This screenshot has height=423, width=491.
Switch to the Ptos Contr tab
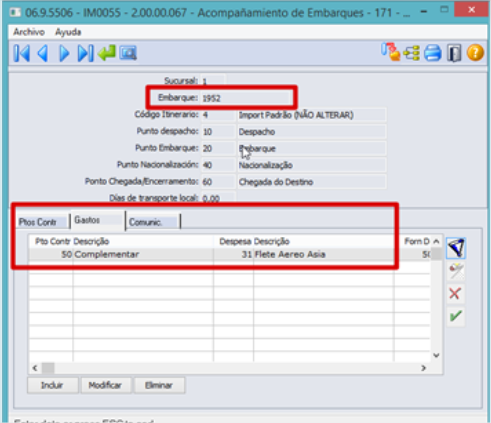click(42, 222)
